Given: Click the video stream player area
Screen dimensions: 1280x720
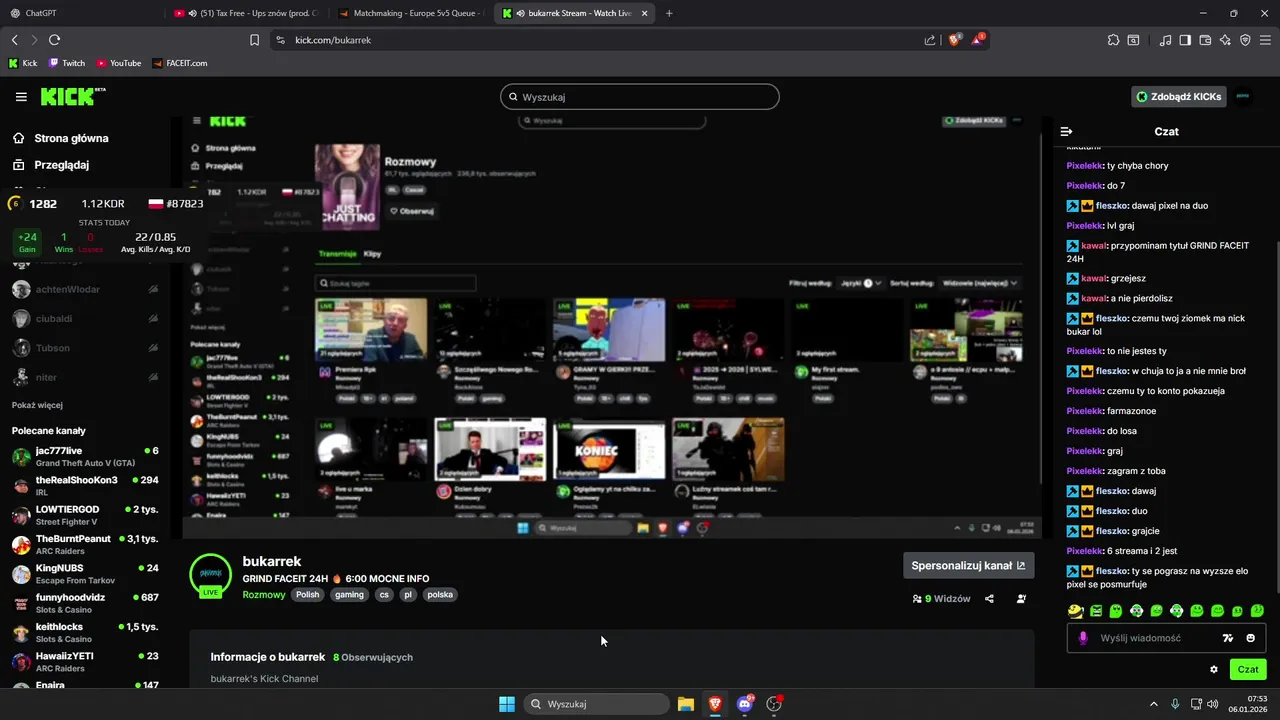Looking at the screenshot, I should (x=612, y=328).
